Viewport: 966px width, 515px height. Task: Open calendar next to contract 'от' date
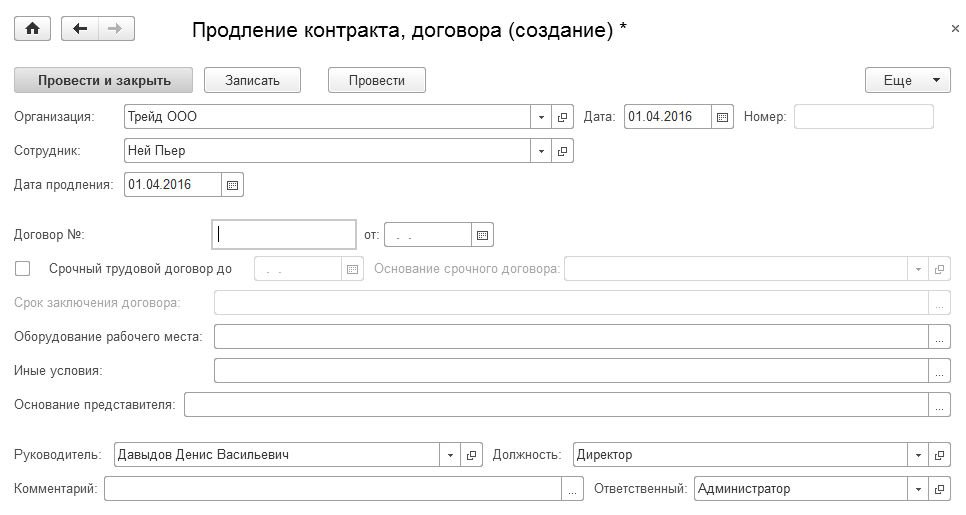point(482,235)
